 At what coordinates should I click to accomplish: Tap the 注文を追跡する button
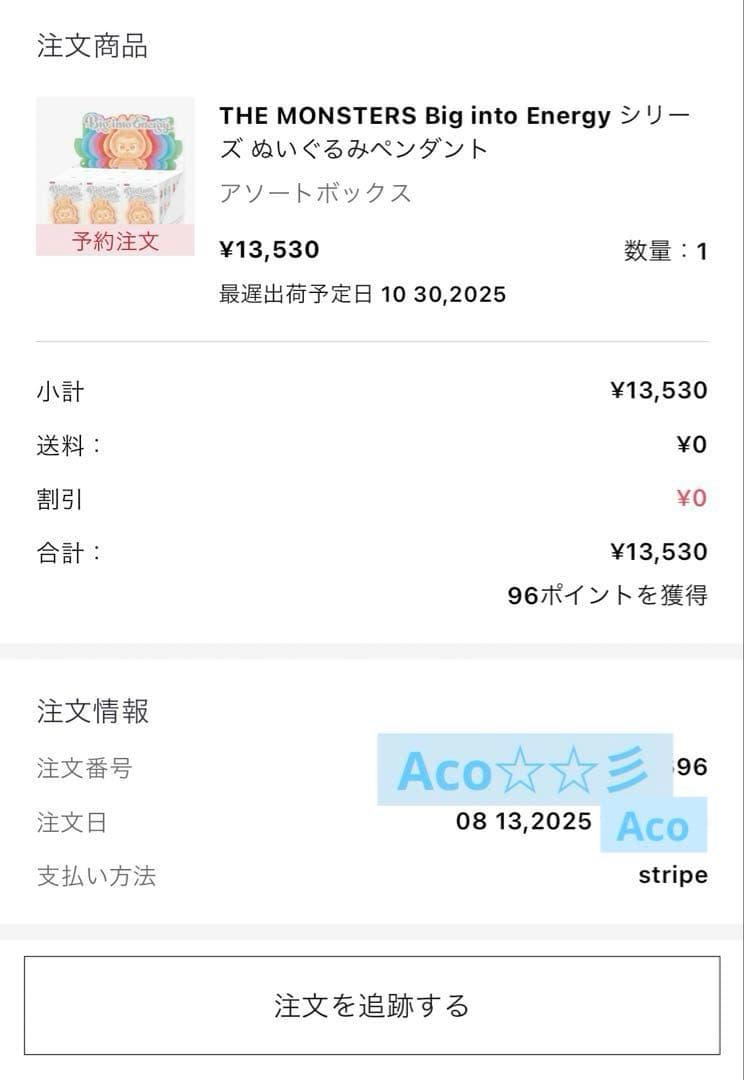pos(372,1005)
